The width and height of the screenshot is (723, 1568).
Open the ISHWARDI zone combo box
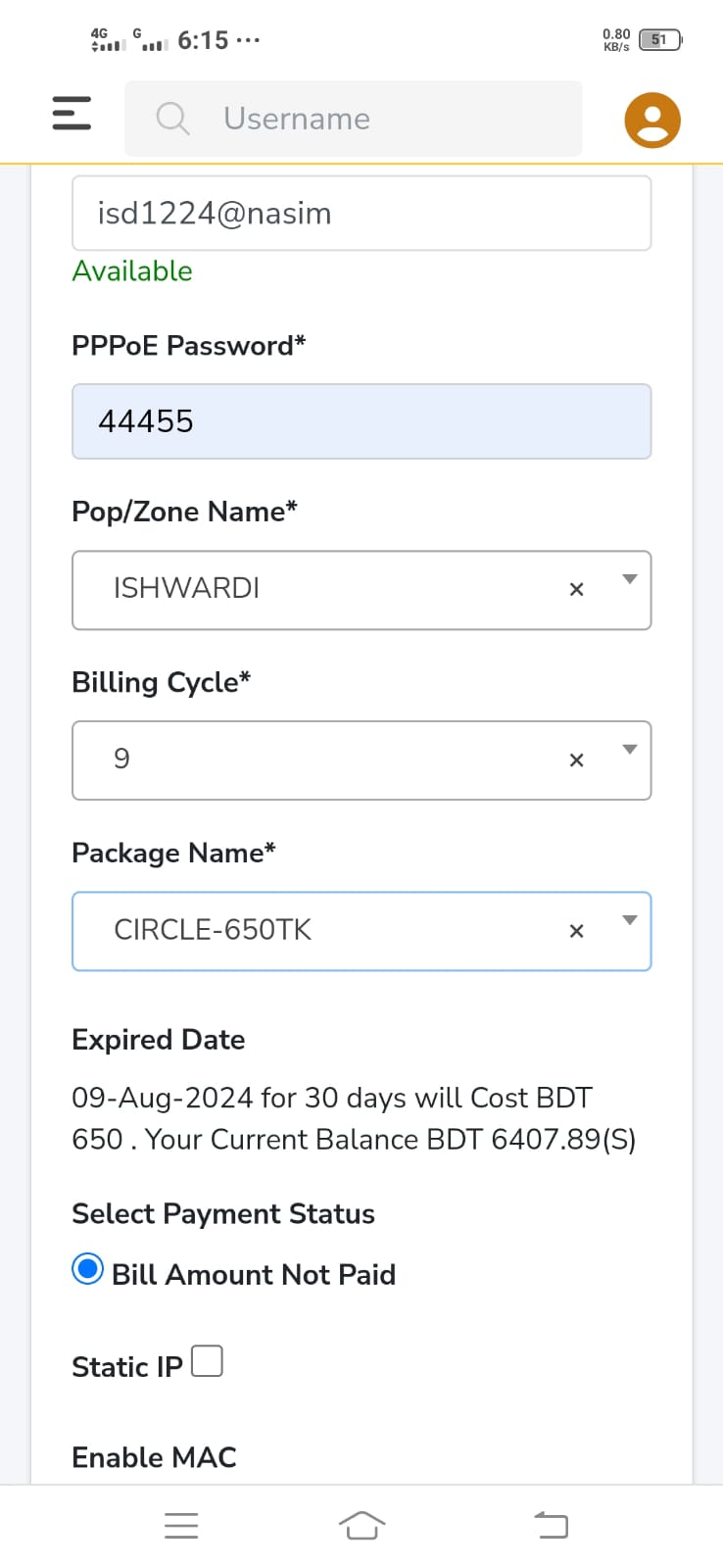(361, 590)
